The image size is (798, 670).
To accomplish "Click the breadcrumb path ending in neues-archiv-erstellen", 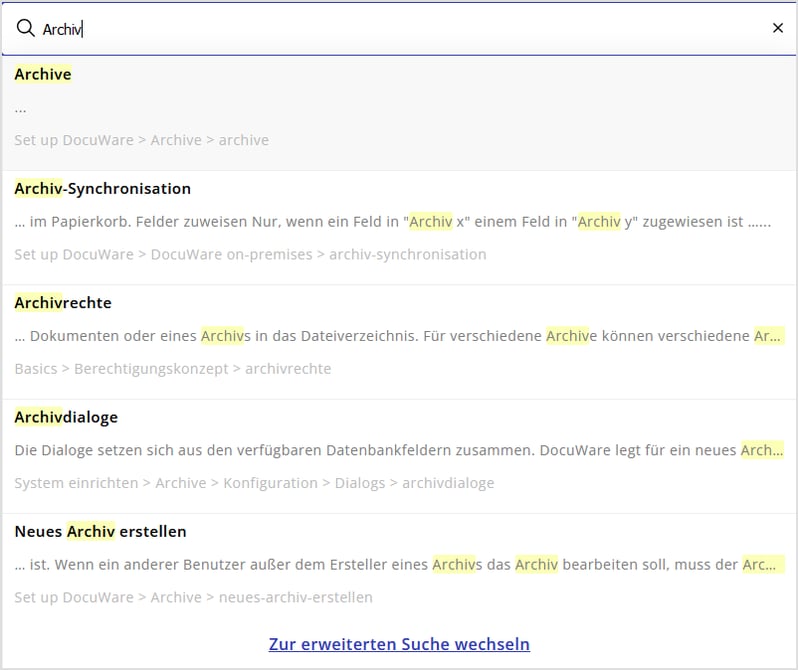I will tap(193, 597).
